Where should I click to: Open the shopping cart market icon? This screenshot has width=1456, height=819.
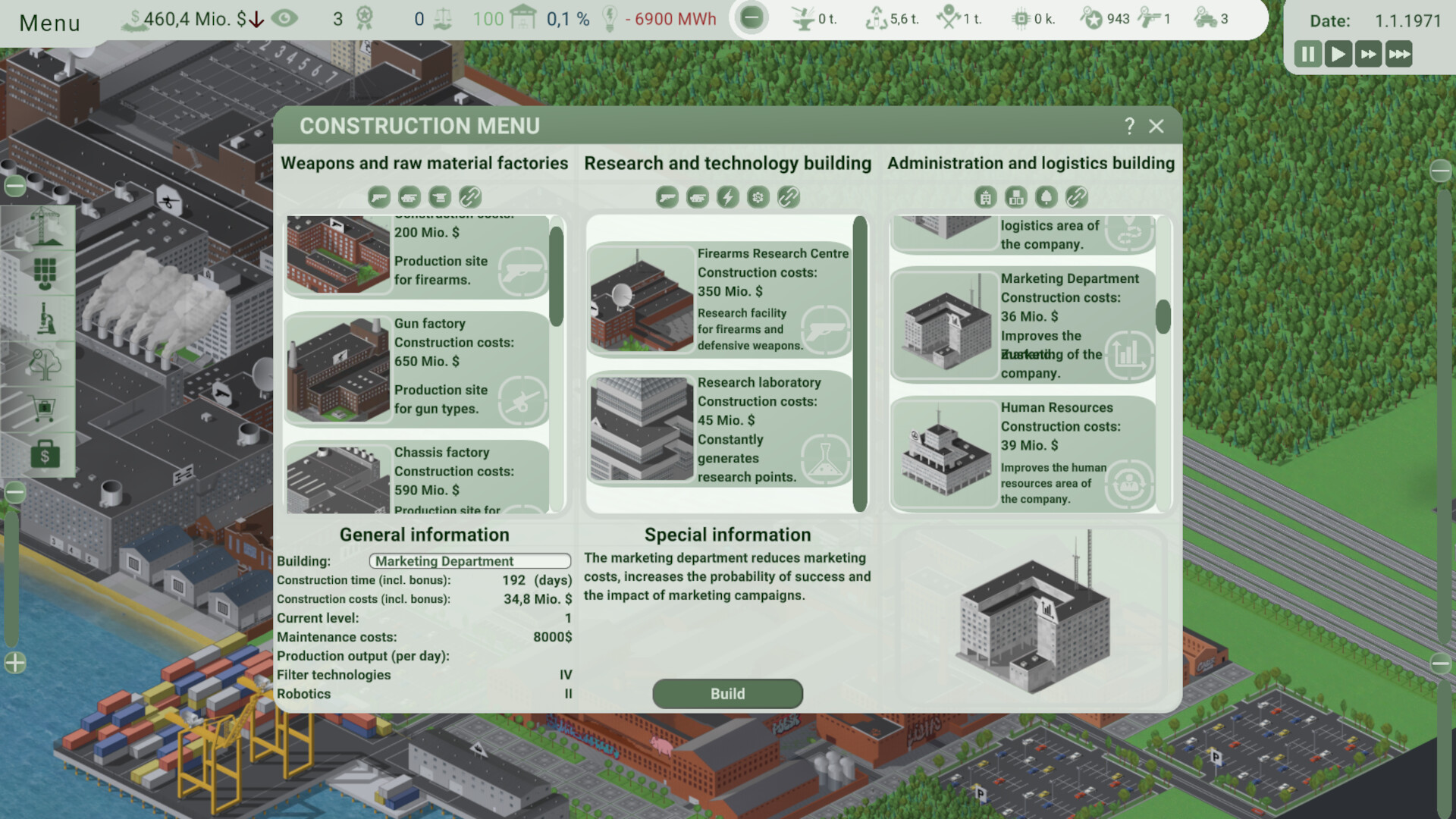pos(44,409)
